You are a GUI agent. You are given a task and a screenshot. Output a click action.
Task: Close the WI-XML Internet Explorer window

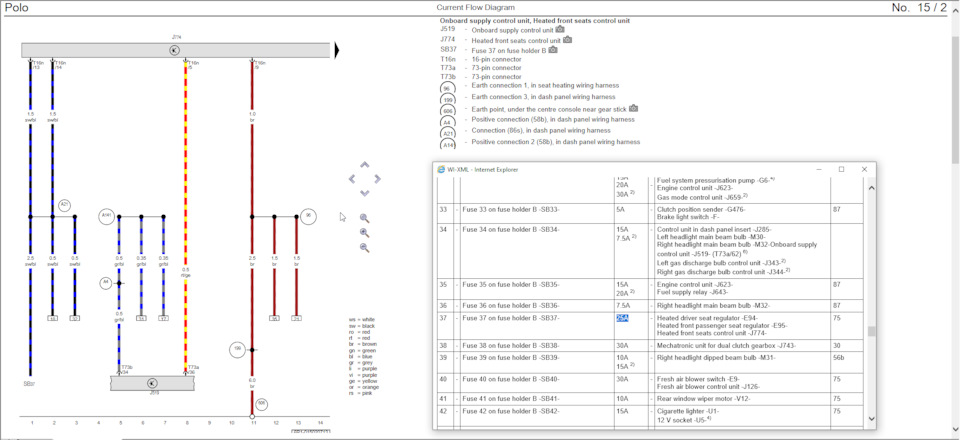pyautogui.click(x=864, y=170)
